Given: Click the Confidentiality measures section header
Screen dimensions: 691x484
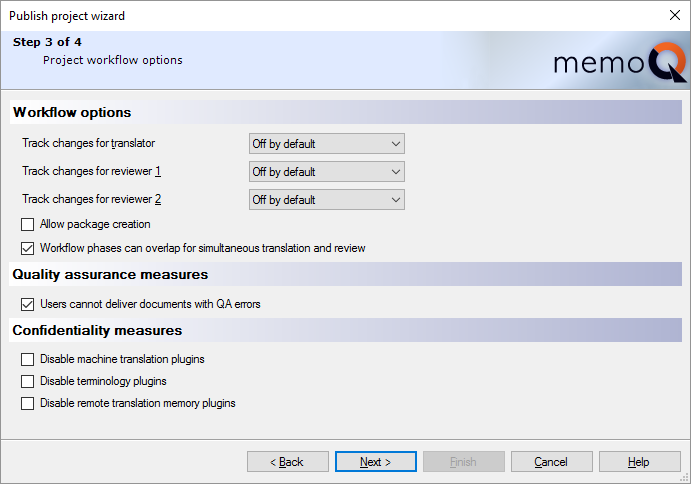Looking at the screenshot, I should click(x=97, y=330).
